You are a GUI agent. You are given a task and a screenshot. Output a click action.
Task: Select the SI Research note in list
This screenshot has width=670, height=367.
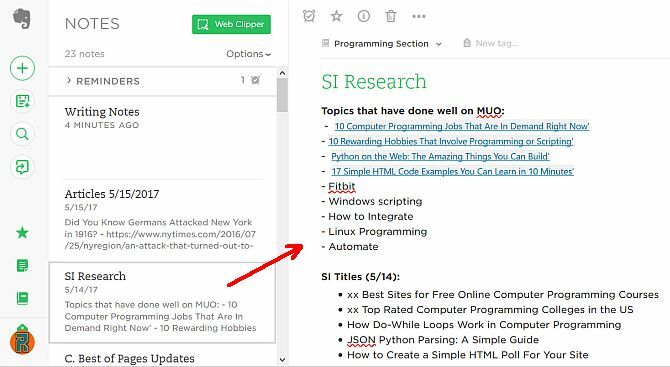tap(162, 302)
